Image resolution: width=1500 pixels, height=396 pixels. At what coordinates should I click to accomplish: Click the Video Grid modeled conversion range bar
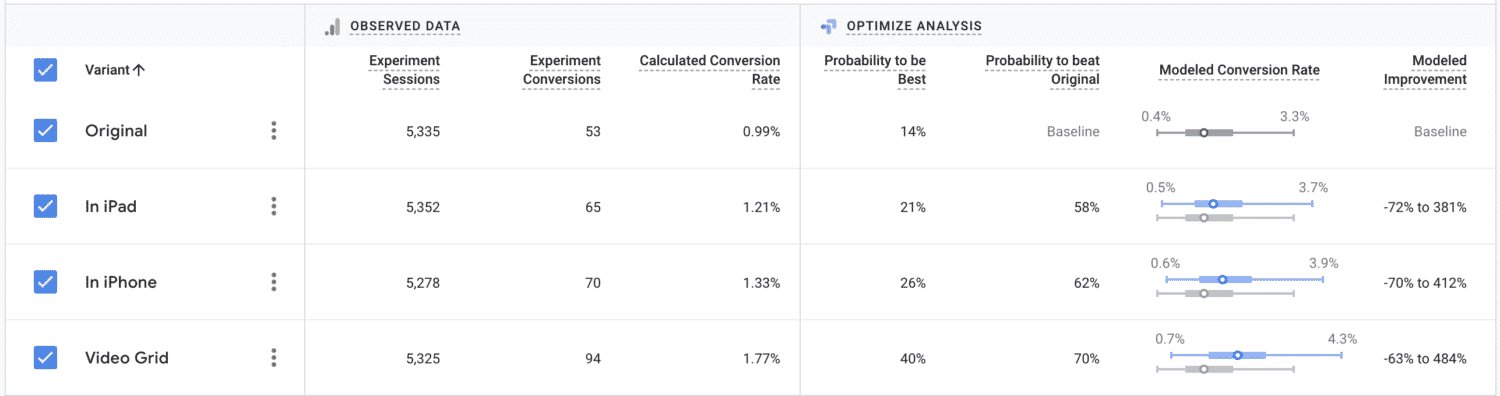[1255, 354]
